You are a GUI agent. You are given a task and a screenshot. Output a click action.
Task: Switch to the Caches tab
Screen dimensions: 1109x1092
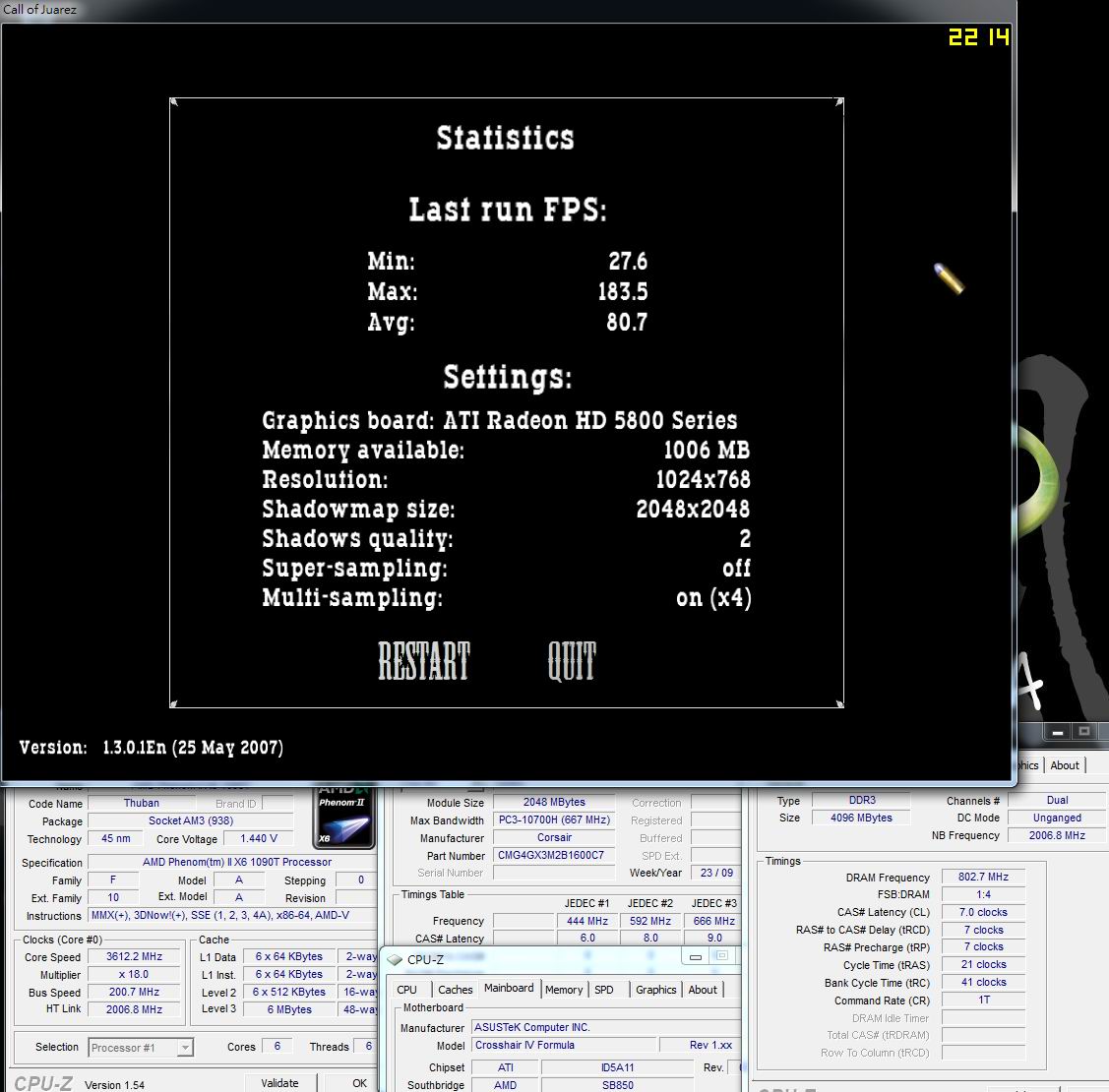[x=455, y=990]
